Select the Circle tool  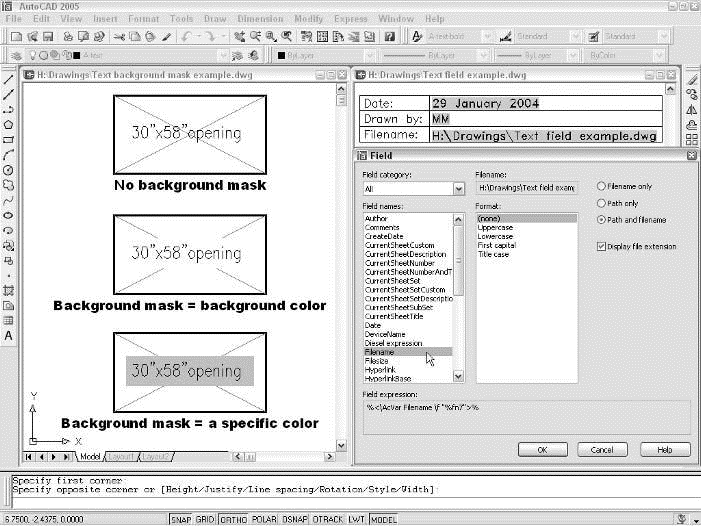point(8,170)
